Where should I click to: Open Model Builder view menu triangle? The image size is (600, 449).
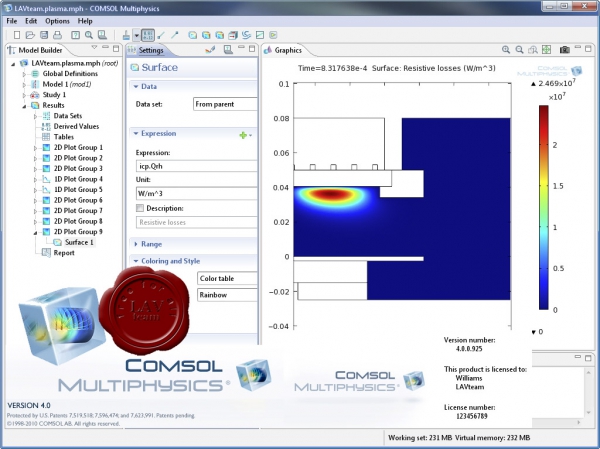[x=94, y=48]
